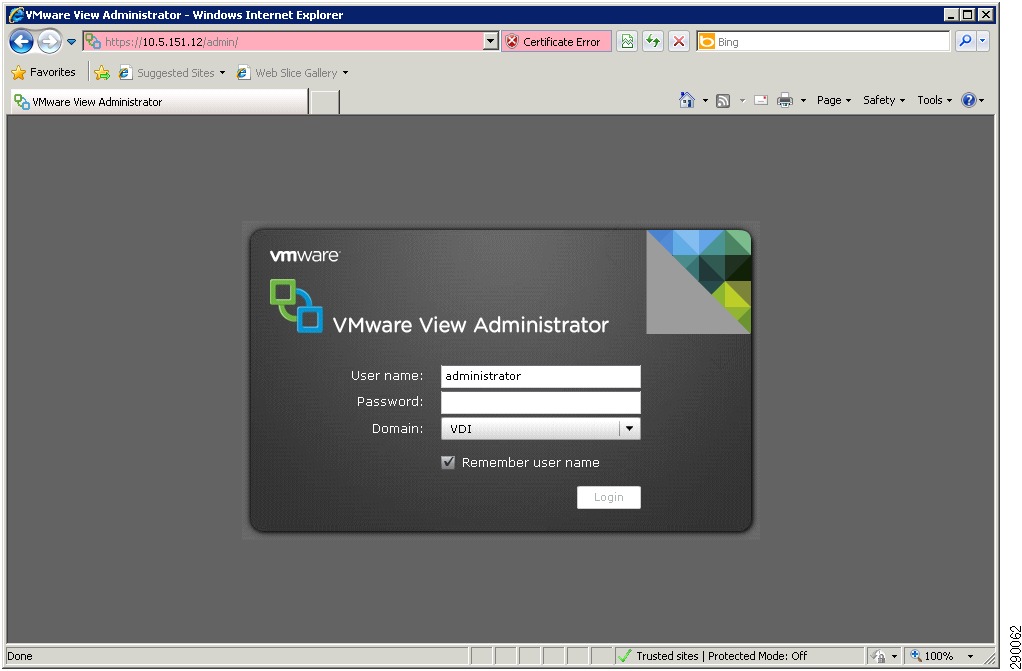Refresh the page with the green arrows icon

click(x=652, y=42)
